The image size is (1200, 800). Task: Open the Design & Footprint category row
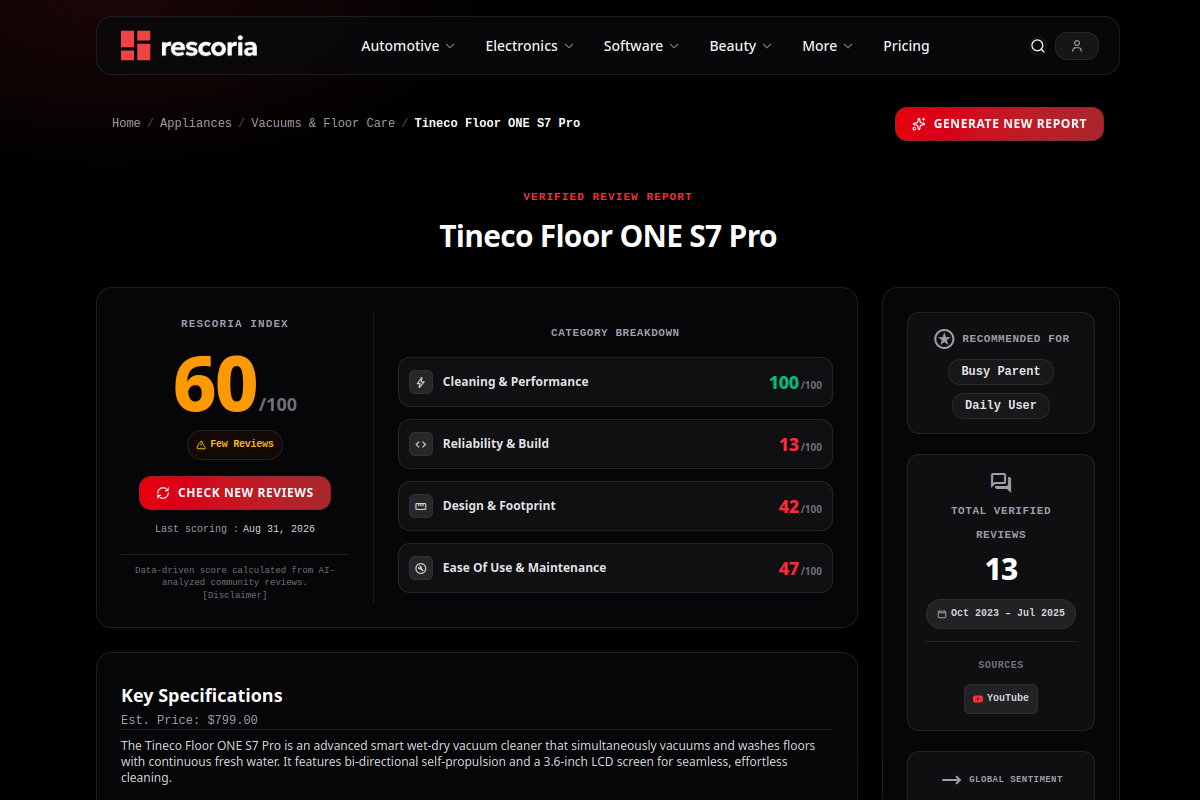pos(615,506)
